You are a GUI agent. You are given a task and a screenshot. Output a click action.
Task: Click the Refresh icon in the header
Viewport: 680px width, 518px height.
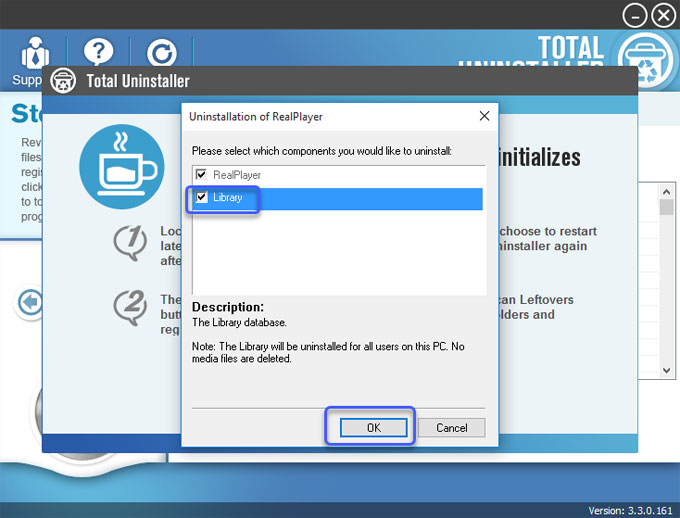click(x=161, y=54)
